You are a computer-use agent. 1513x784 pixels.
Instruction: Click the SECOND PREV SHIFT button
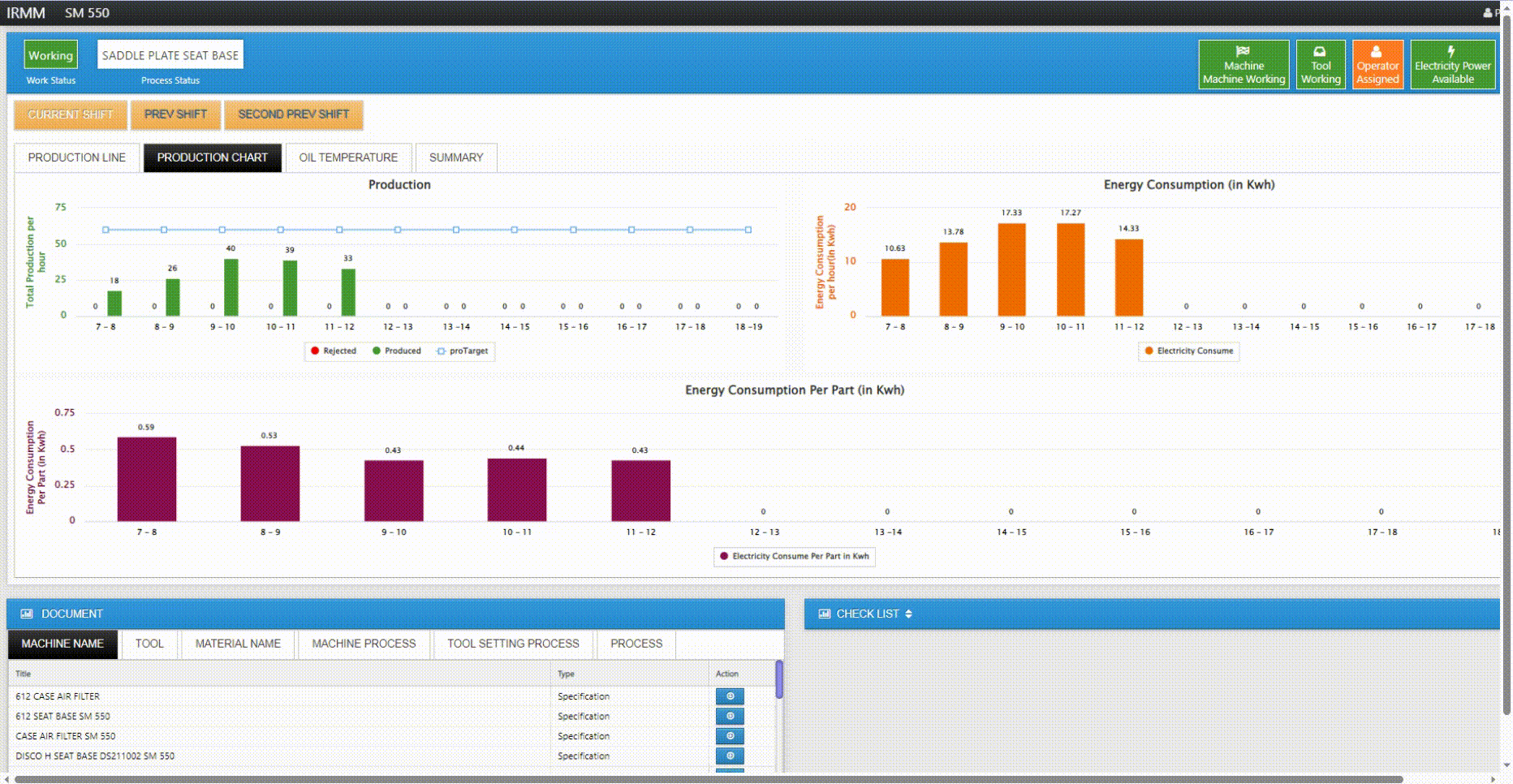point(293,114)
